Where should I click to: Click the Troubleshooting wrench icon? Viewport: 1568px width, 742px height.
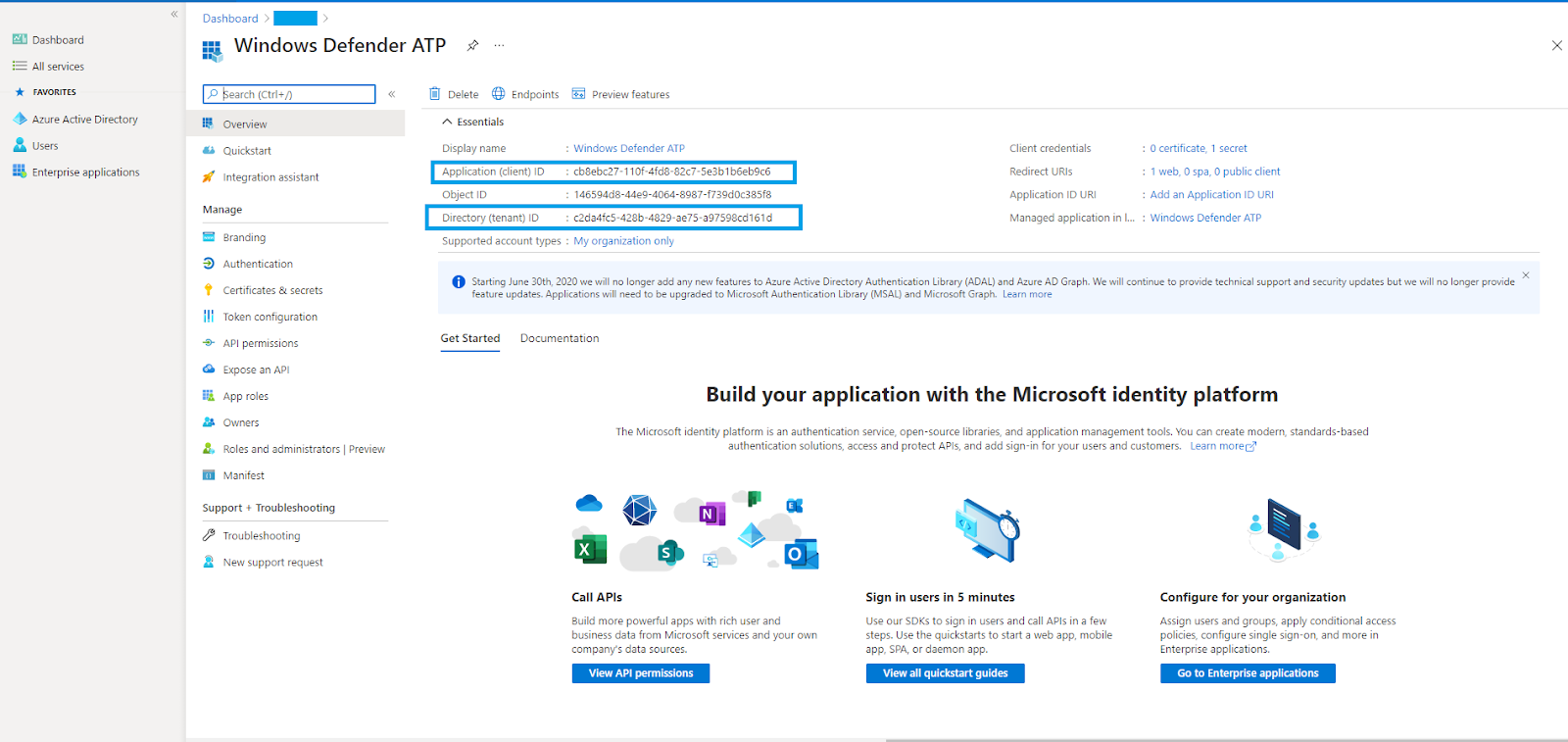point(208,535)
